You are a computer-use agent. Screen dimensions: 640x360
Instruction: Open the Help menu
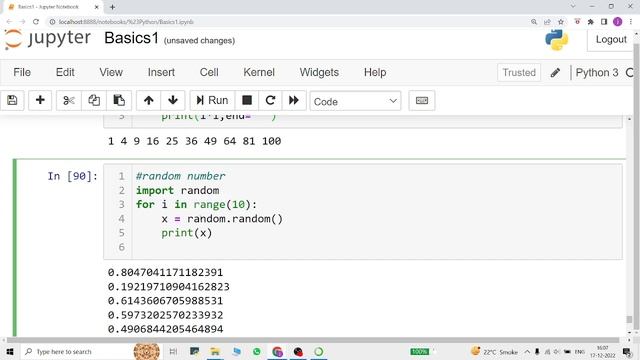pos(375,73)
